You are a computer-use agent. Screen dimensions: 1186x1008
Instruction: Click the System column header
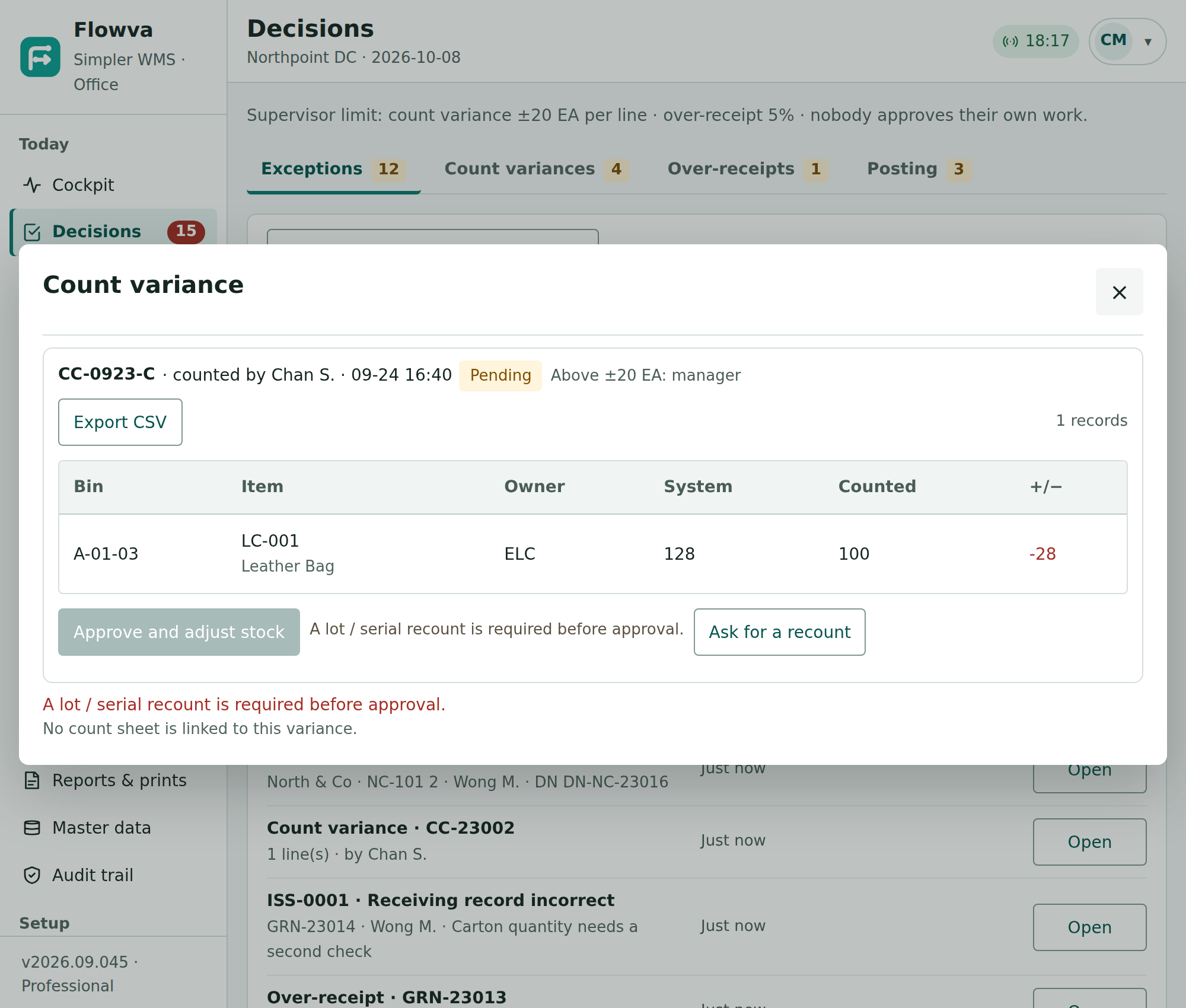point(698,487)
